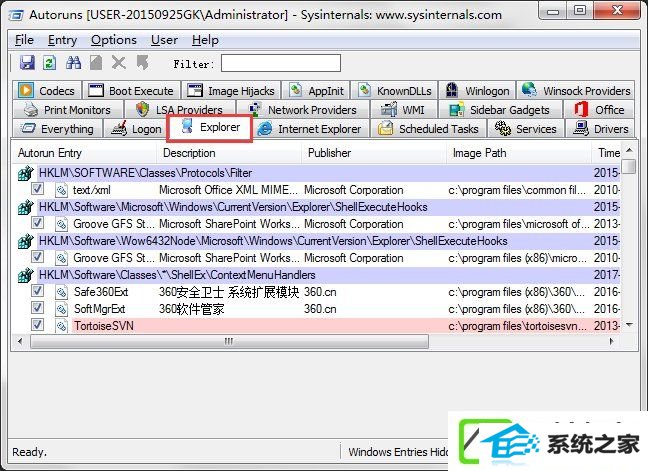
Task: Switch to Scheduled Tasks tab
Action: [429, 129]
